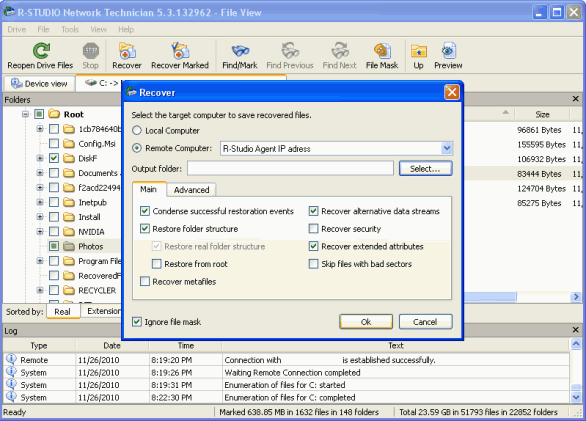Expand the RECYCLER folder node

point(40,290)
